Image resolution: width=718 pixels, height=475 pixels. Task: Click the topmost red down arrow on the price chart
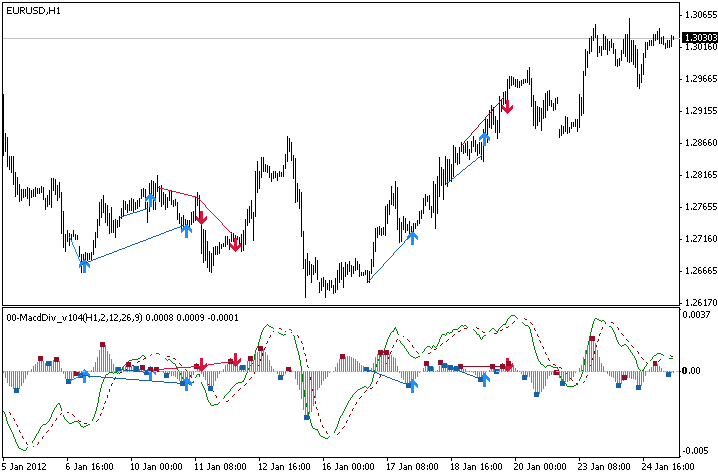pyautogui.click(x=507, y=105)
